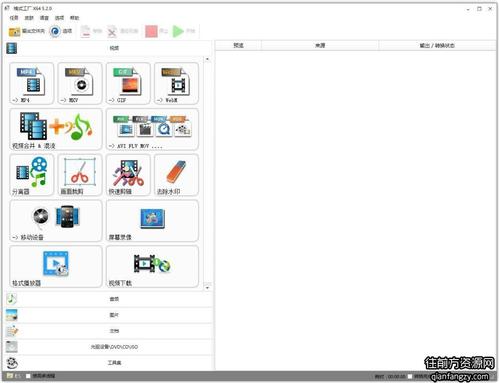Open the last menu bar item, Help
This screenshot has width=499, height=383.
point(74,18)
